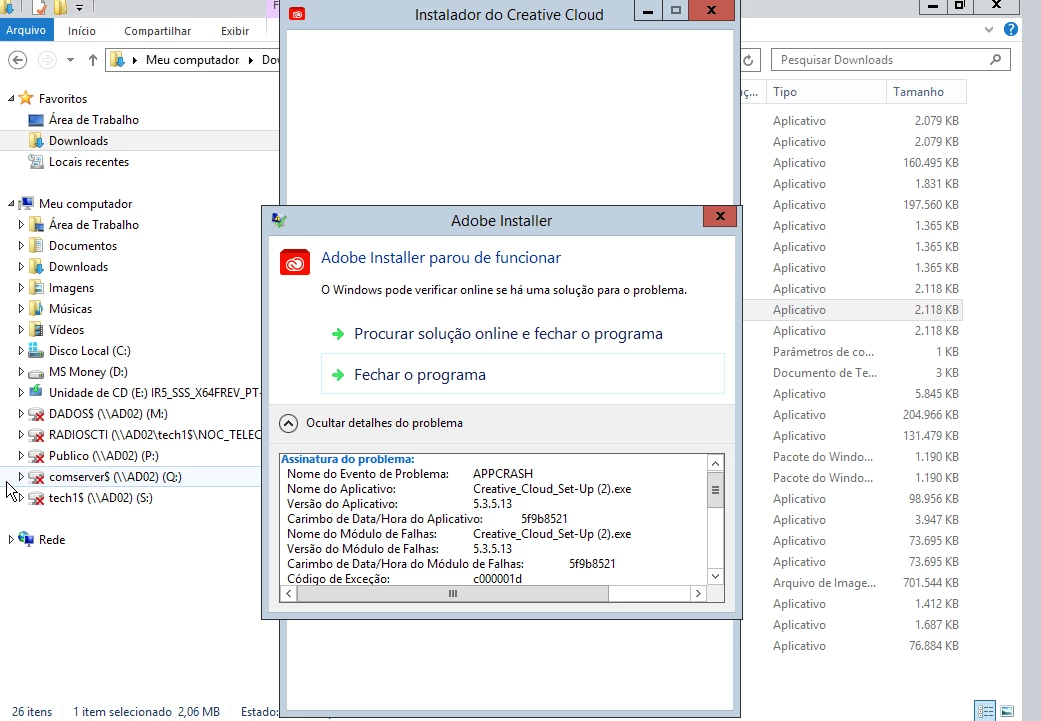Screen dimensions: 1041x721
Task: Switch to details view layout
Action: (985, 711)
